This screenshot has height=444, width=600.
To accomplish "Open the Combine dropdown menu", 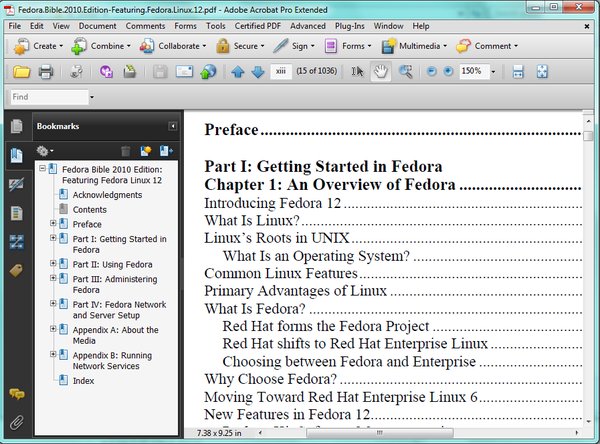I will click(x=101, y=46).
